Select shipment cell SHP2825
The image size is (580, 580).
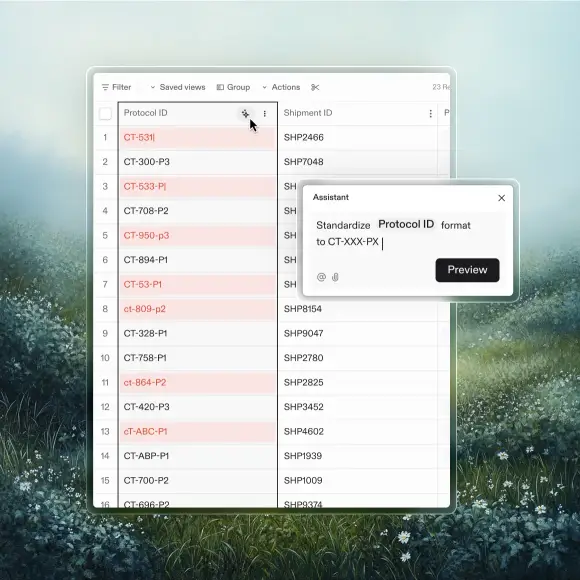pyautogui.click(x=357, y=382)
